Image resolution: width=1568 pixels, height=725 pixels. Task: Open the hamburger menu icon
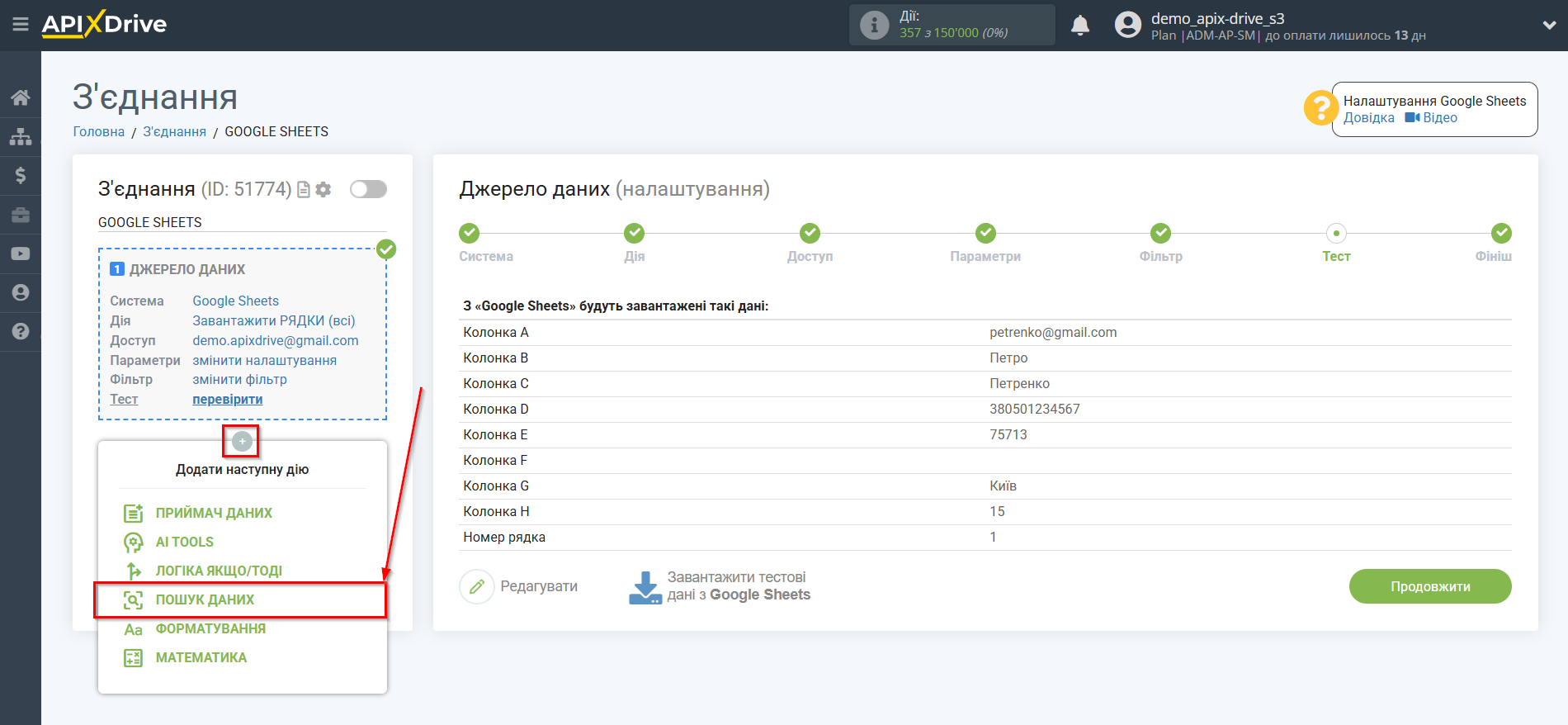[21, 25]
